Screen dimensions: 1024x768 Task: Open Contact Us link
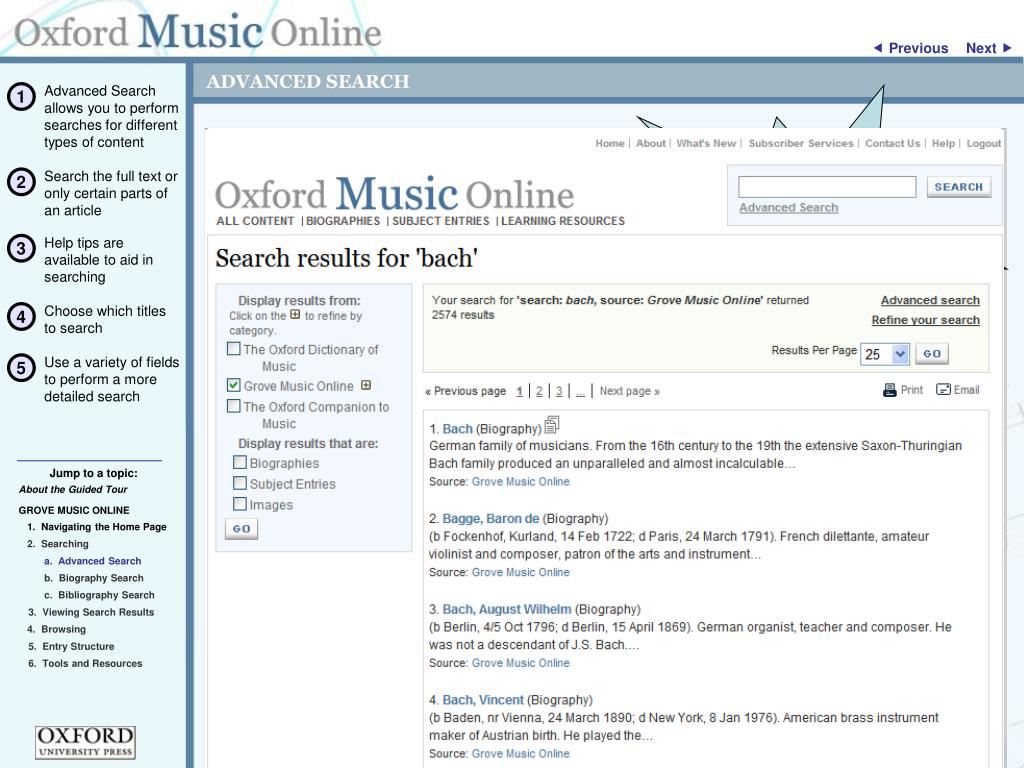[x=893, y=143]
